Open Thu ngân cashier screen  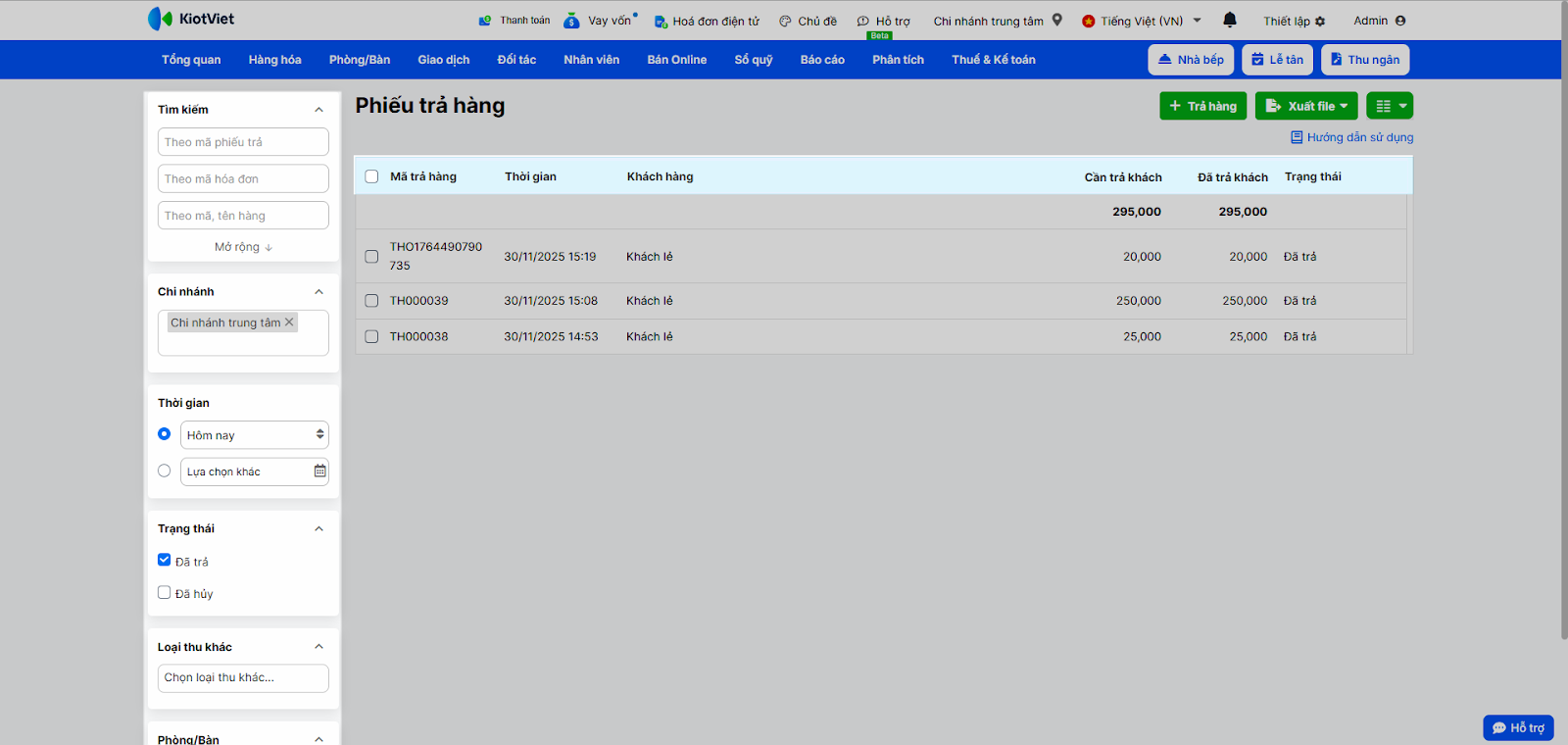point(1365,60)
